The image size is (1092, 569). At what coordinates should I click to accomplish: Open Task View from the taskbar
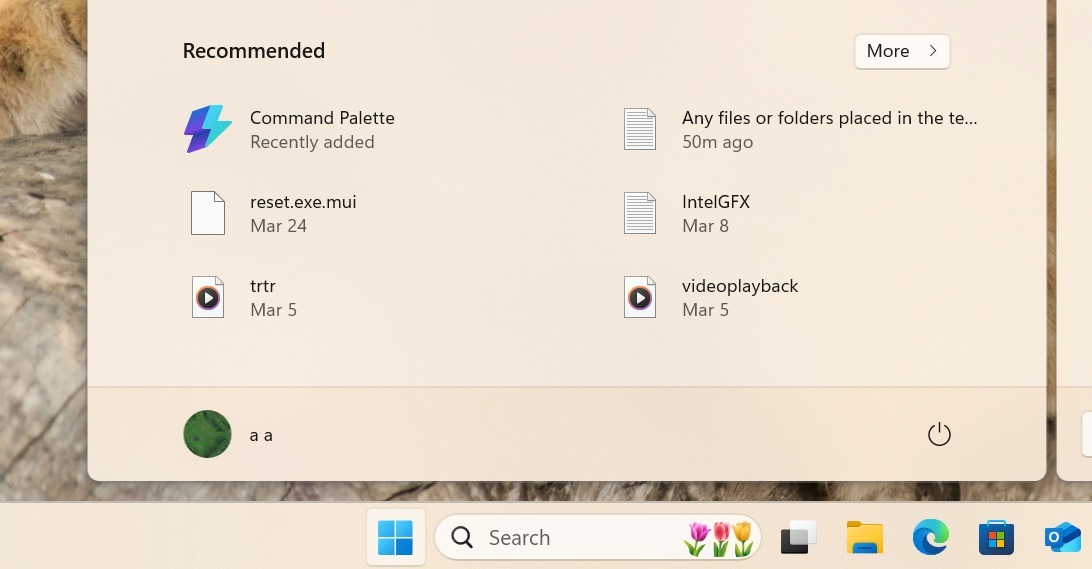[799, 538]
